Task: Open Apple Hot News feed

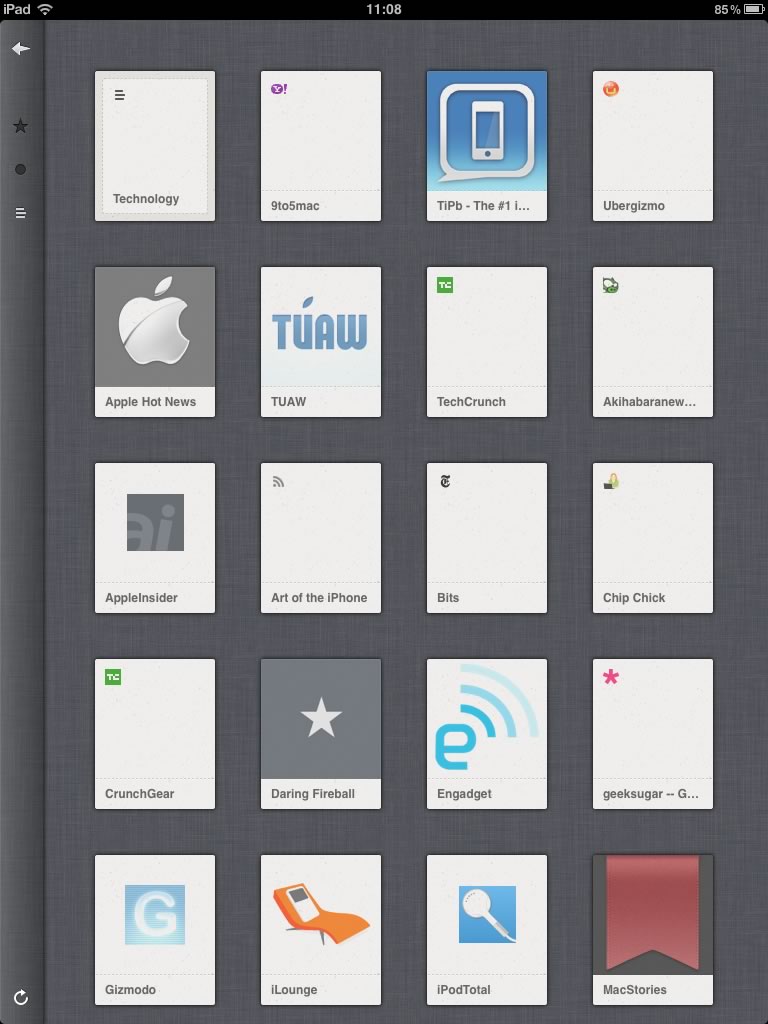Action: [155, 342]
